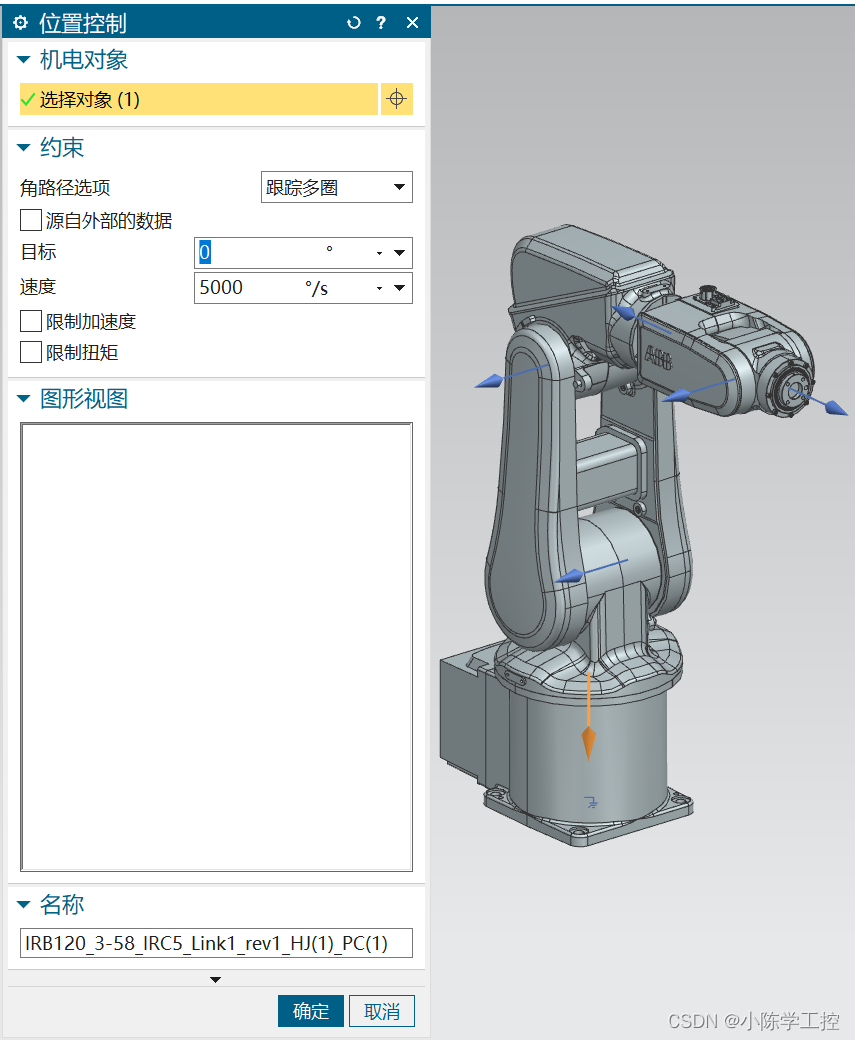This screenshot has height=1040, width=855.
Task: Open the 跟踪多圈 angle path dropdown
Action: click(x=399, y=187)
